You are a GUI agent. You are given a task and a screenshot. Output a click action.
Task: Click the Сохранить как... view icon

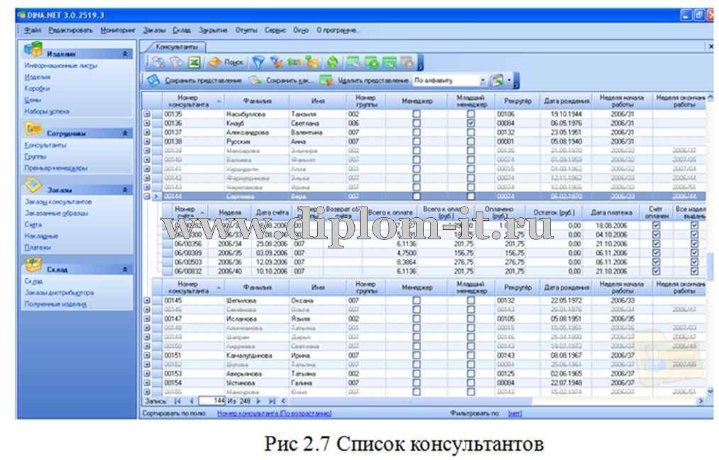pyautogui.click(x=255, y=80)
